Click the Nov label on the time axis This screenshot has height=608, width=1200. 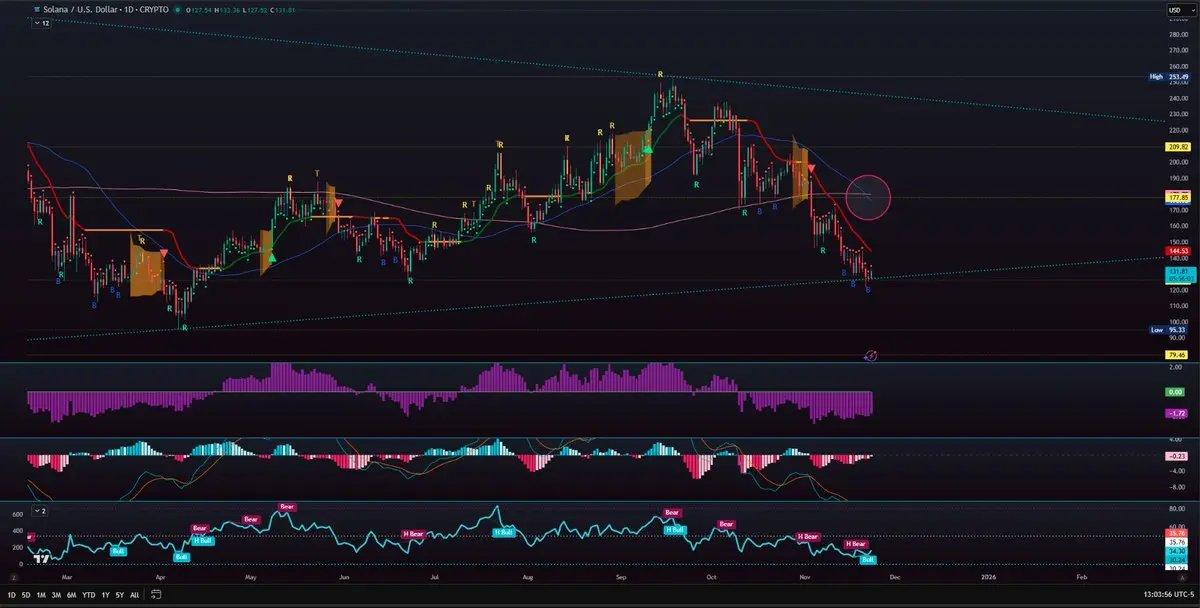point(805,577)
